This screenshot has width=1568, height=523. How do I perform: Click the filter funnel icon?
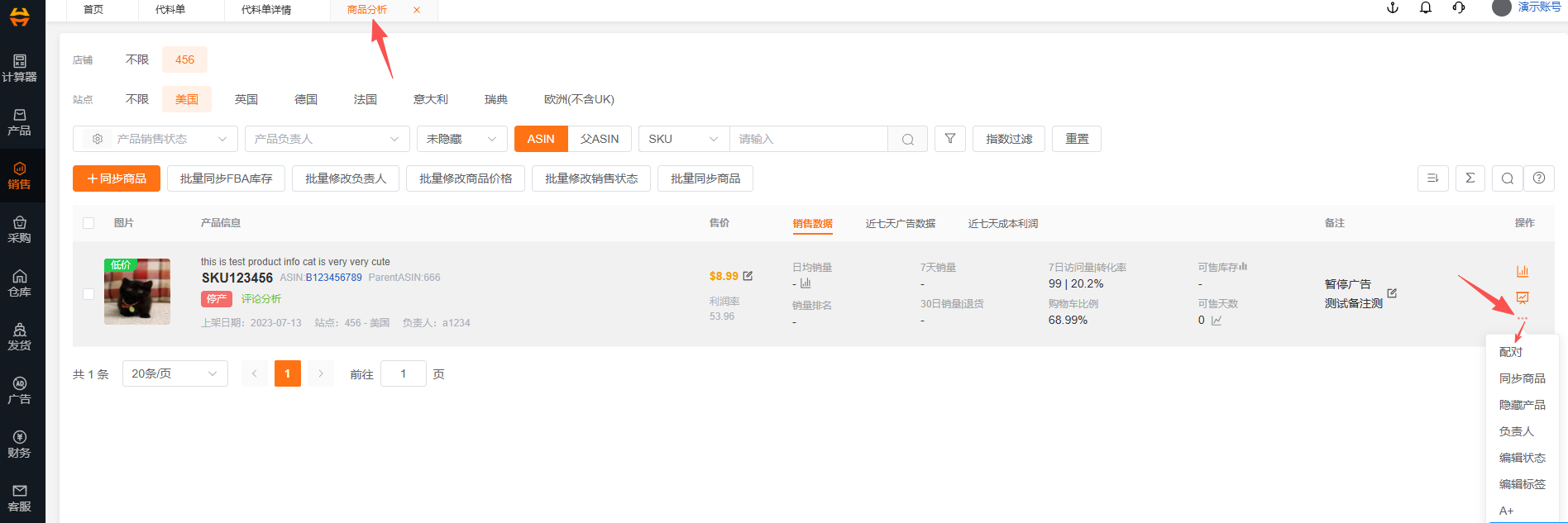[950, 139]
